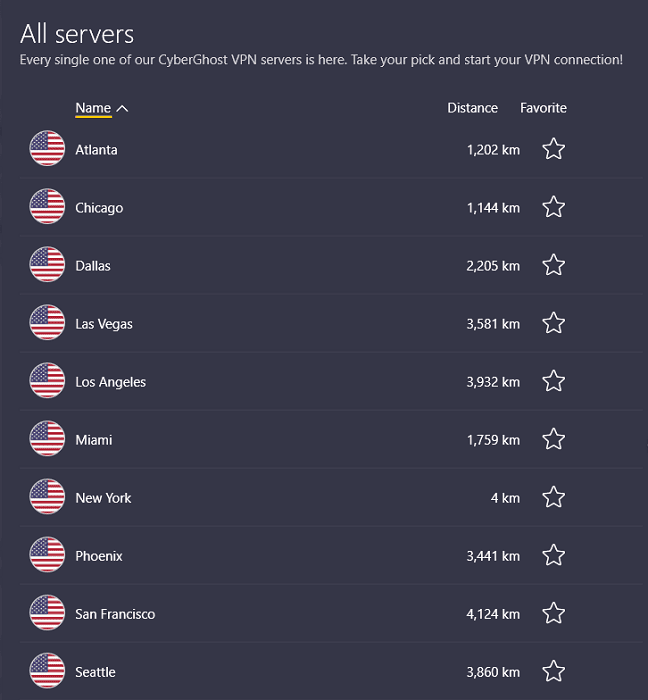Add Los Angeles to favorites

553,381
